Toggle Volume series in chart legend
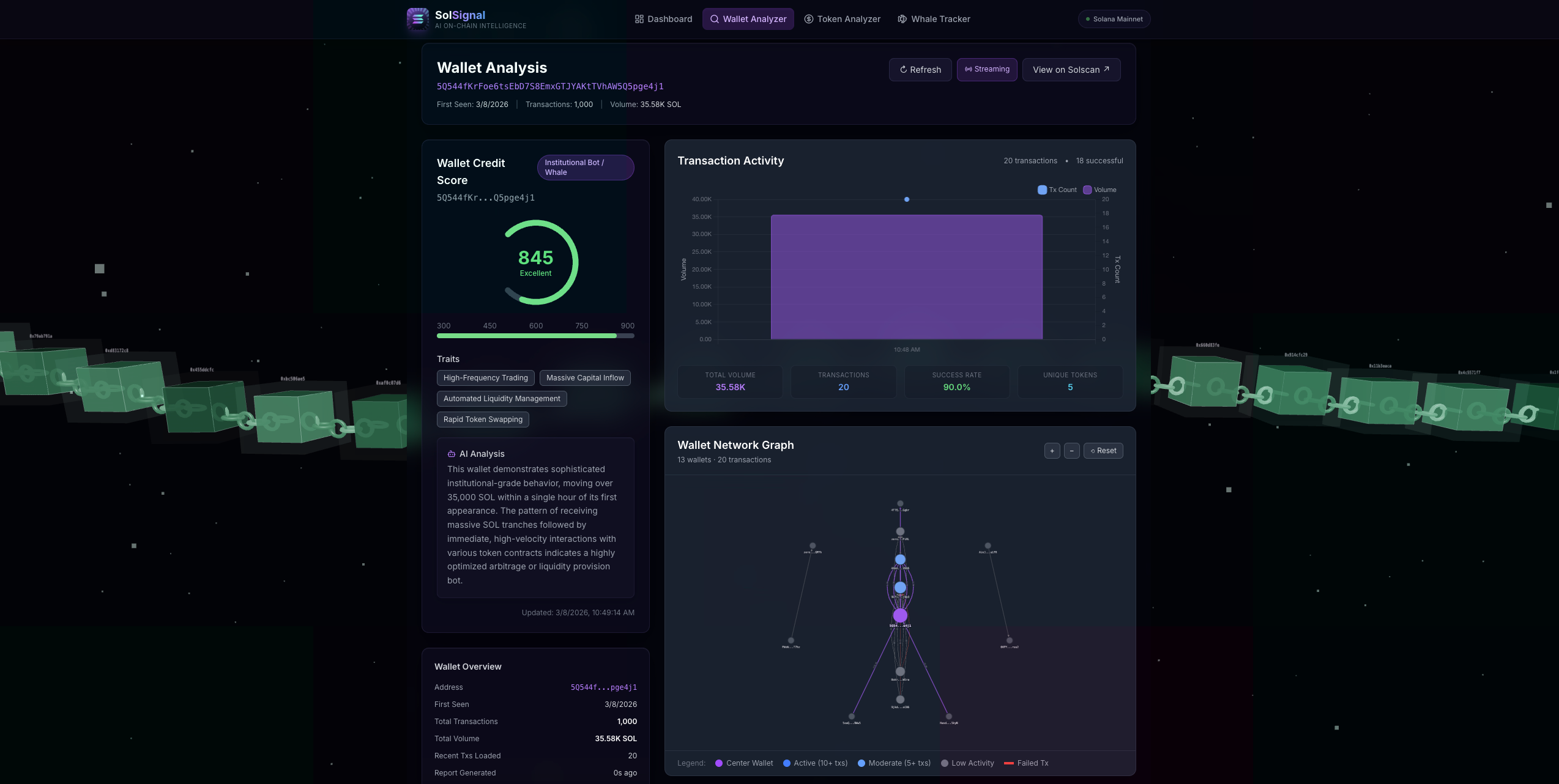This screenshot has height=784, width=1559. point(1087,190)
